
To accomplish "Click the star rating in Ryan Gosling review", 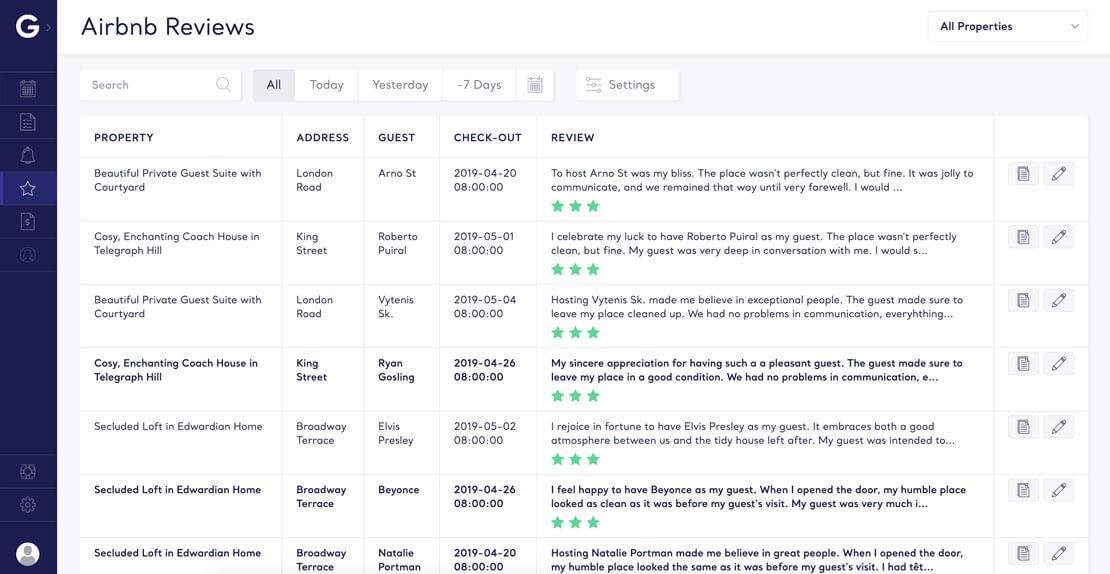I will tap(576, 396).
